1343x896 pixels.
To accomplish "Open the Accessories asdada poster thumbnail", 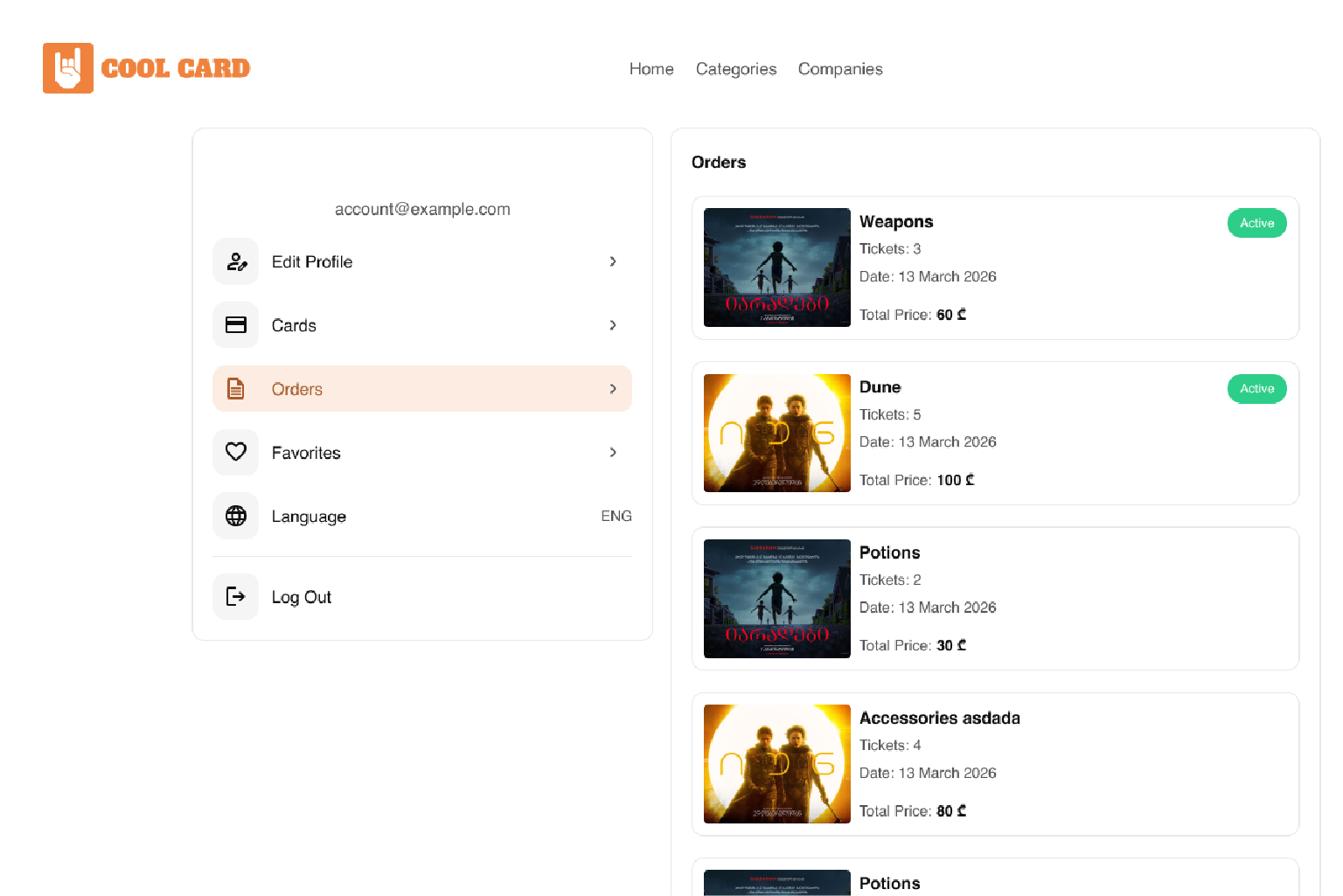I will [x=777, y=764].
